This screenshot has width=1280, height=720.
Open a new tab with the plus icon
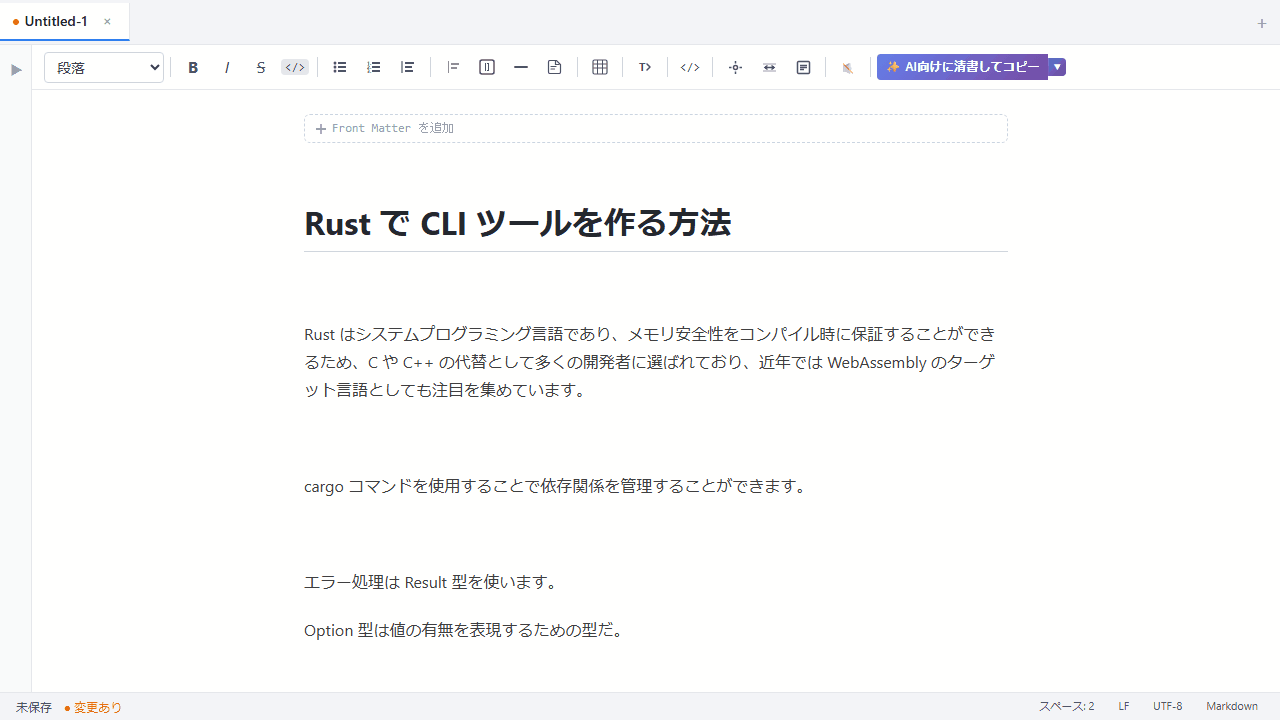point(1261,23)
